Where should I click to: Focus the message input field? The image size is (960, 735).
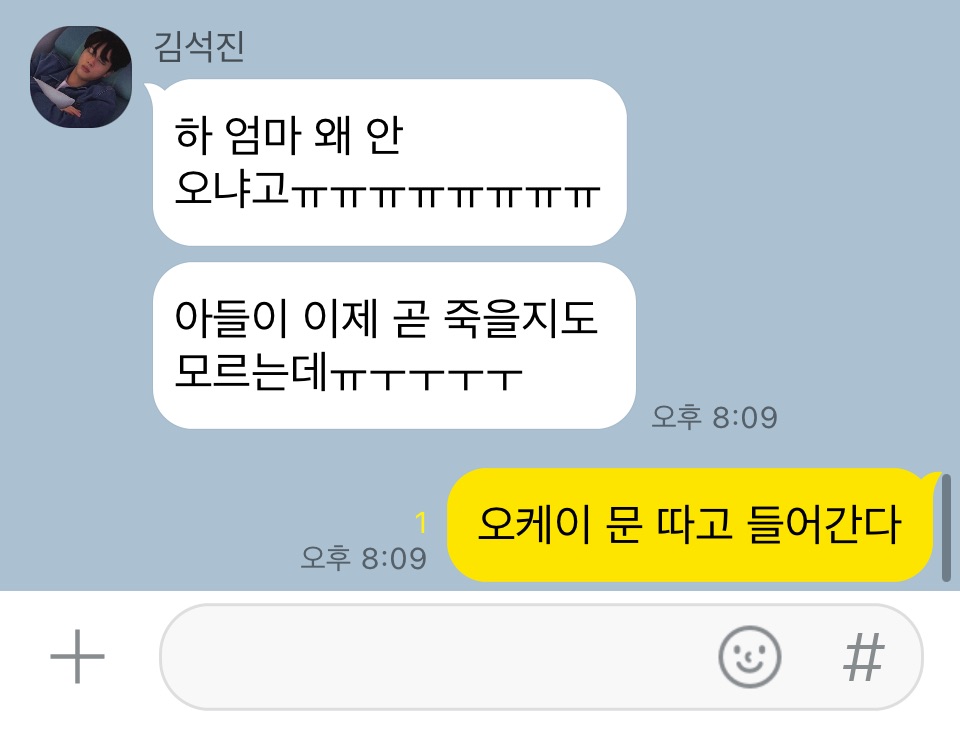click(541, 657)
